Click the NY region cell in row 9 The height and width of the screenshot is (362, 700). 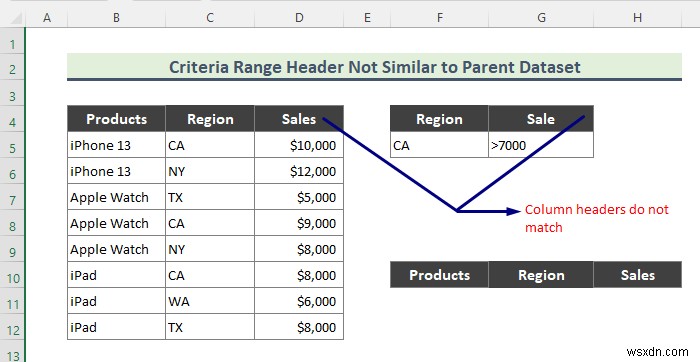coord(210,249)
